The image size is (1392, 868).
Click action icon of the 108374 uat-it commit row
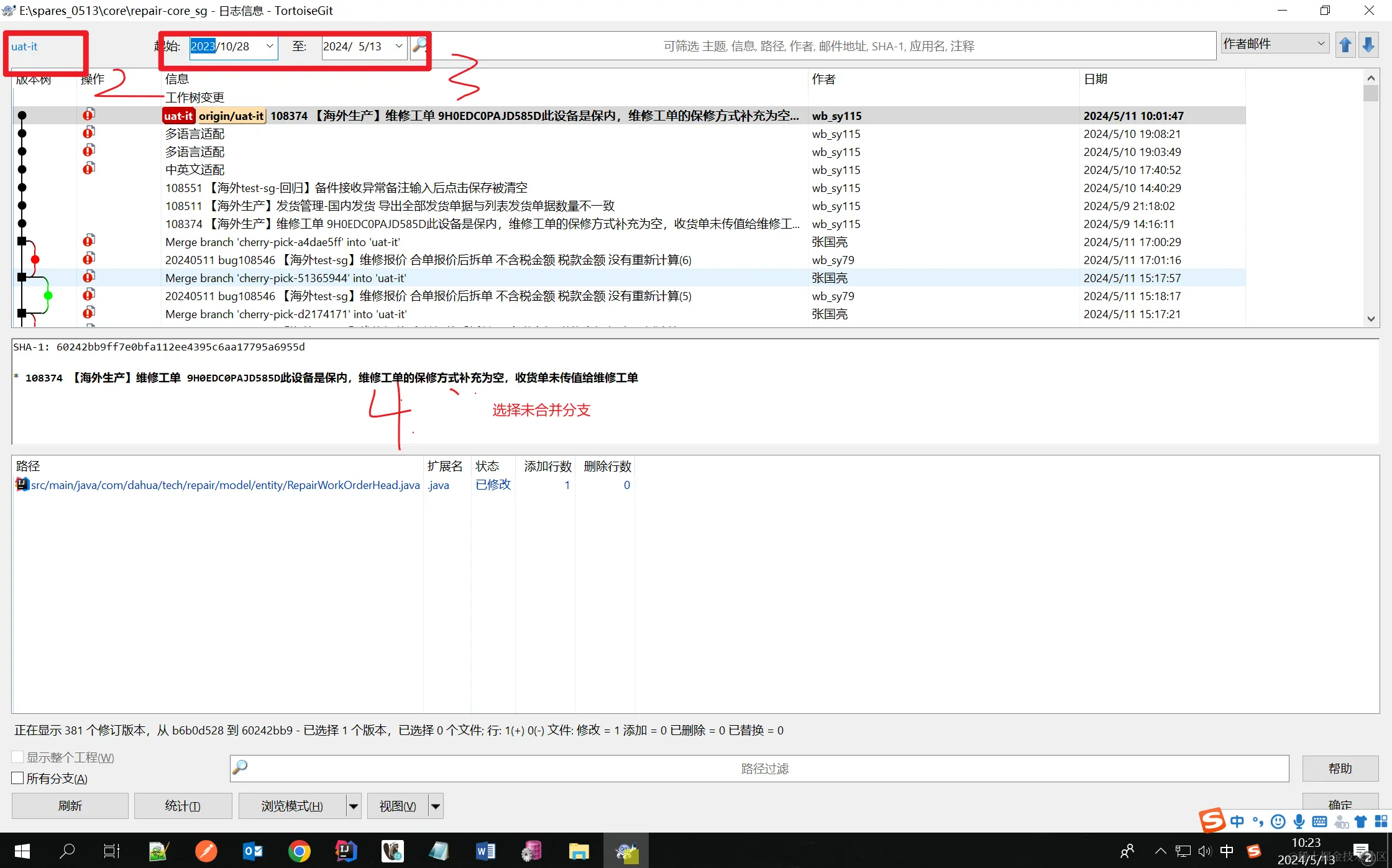[89, 115]
